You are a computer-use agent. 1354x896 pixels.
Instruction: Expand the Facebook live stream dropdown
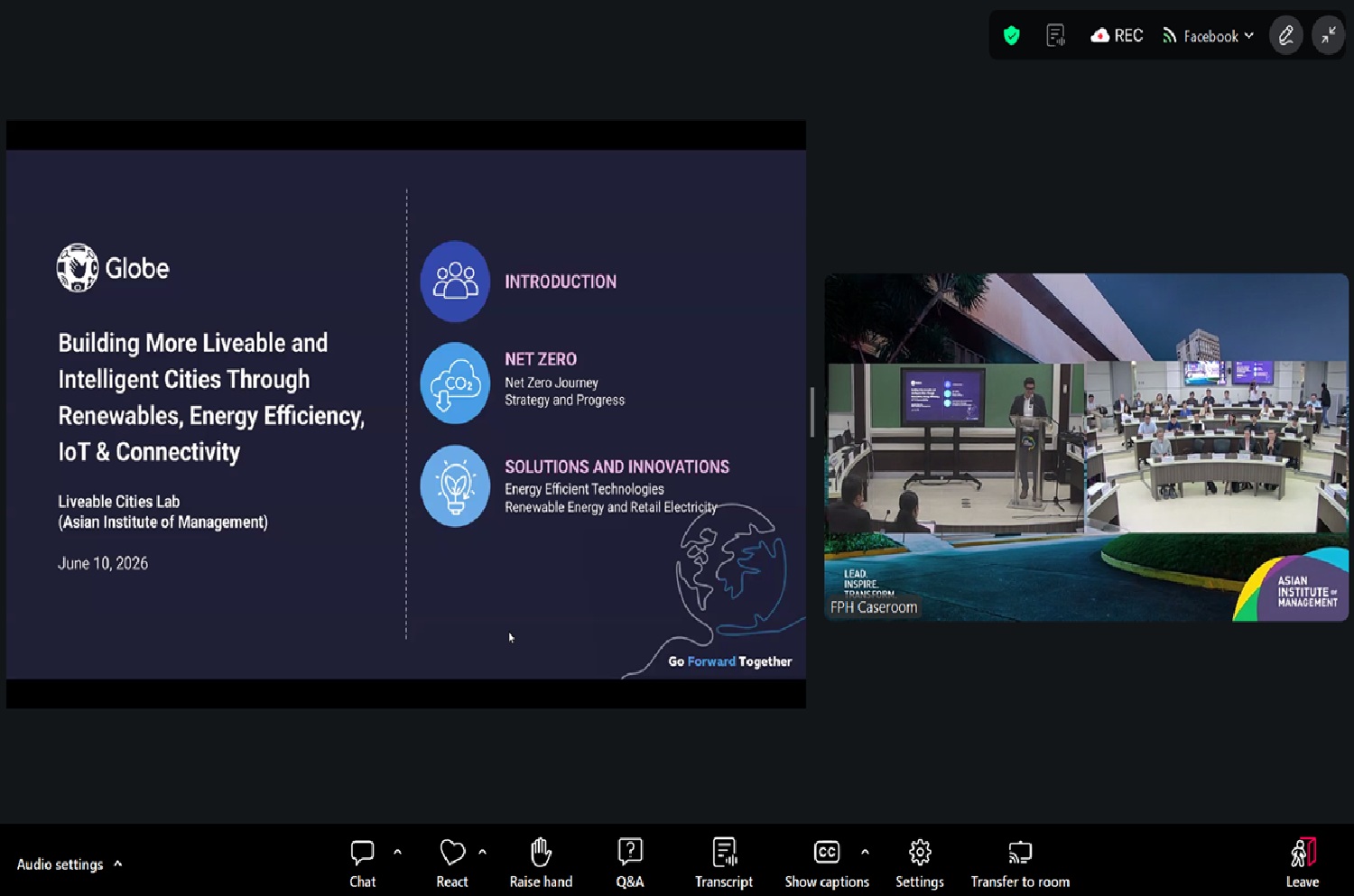point(1209,36)
